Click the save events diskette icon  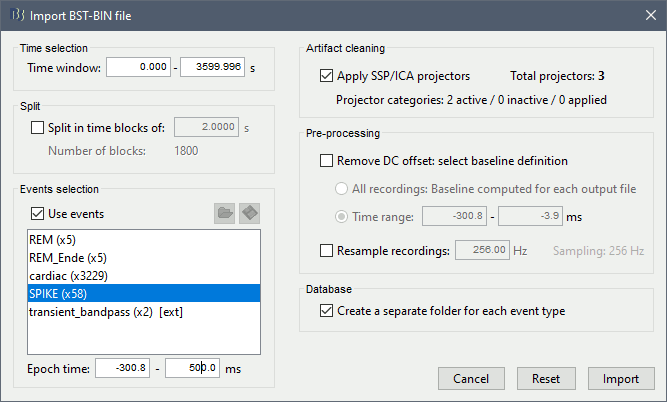pos(250,213)
